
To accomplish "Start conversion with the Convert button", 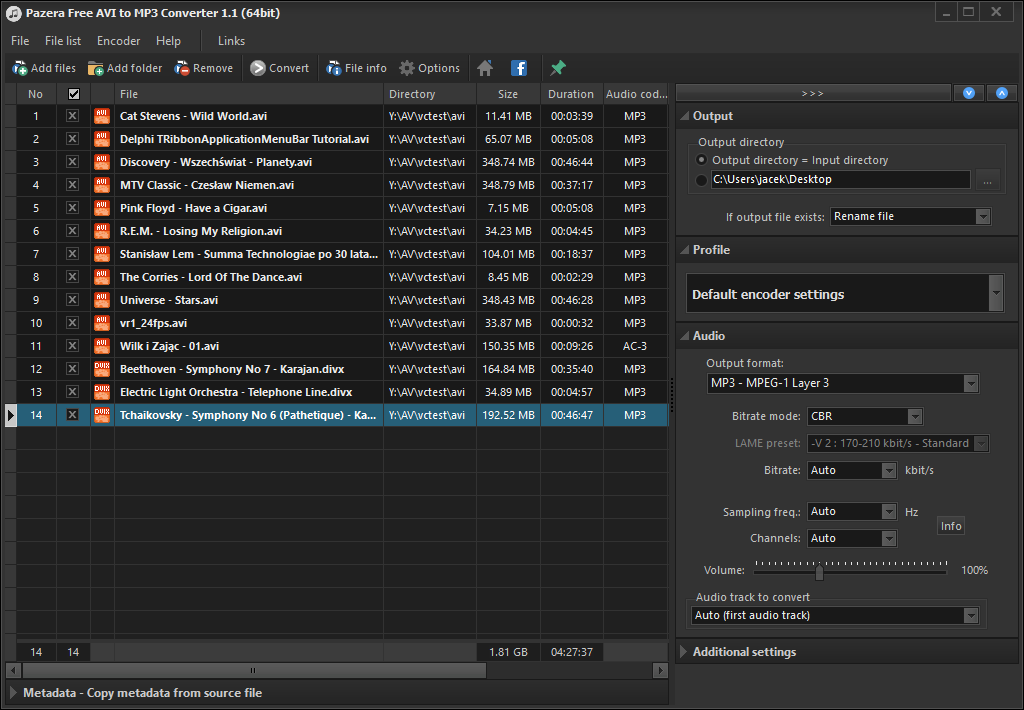I will tap(280, 68).
